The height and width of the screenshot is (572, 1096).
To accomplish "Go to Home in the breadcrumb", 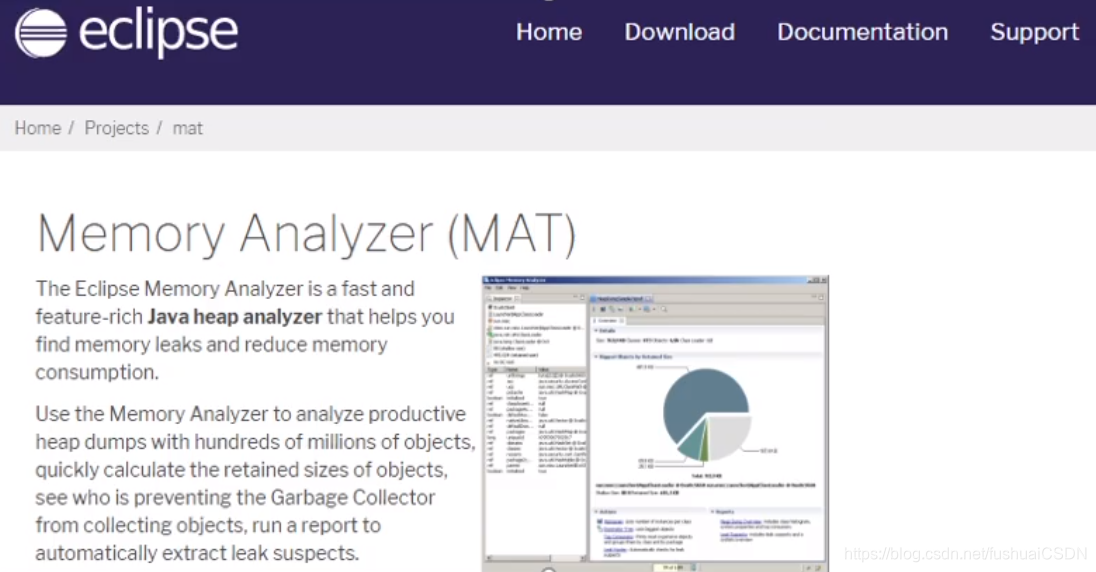I will (x=38, y=128).
